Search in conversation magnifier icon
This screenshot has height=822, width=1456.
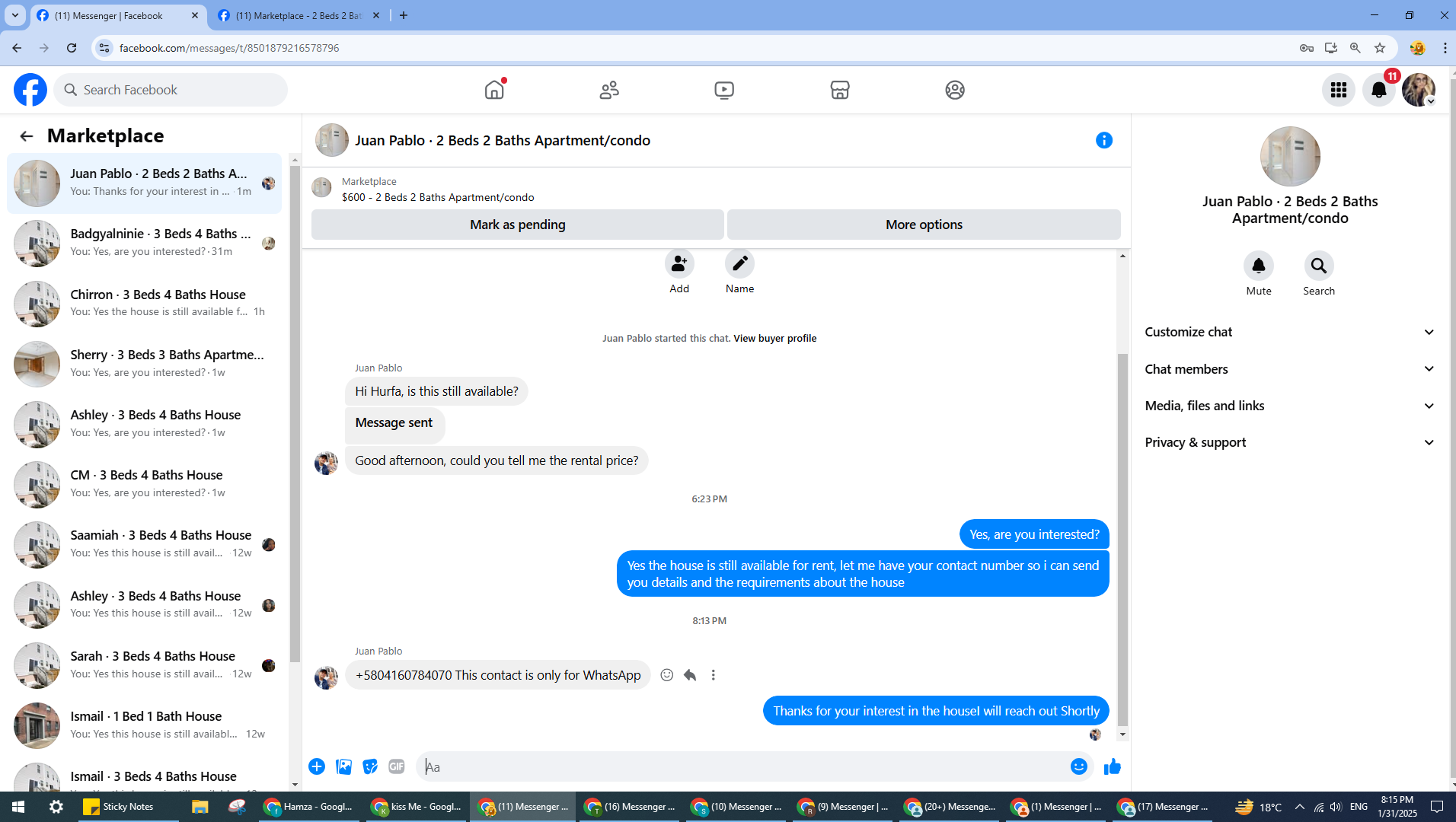pos(1319,266)
